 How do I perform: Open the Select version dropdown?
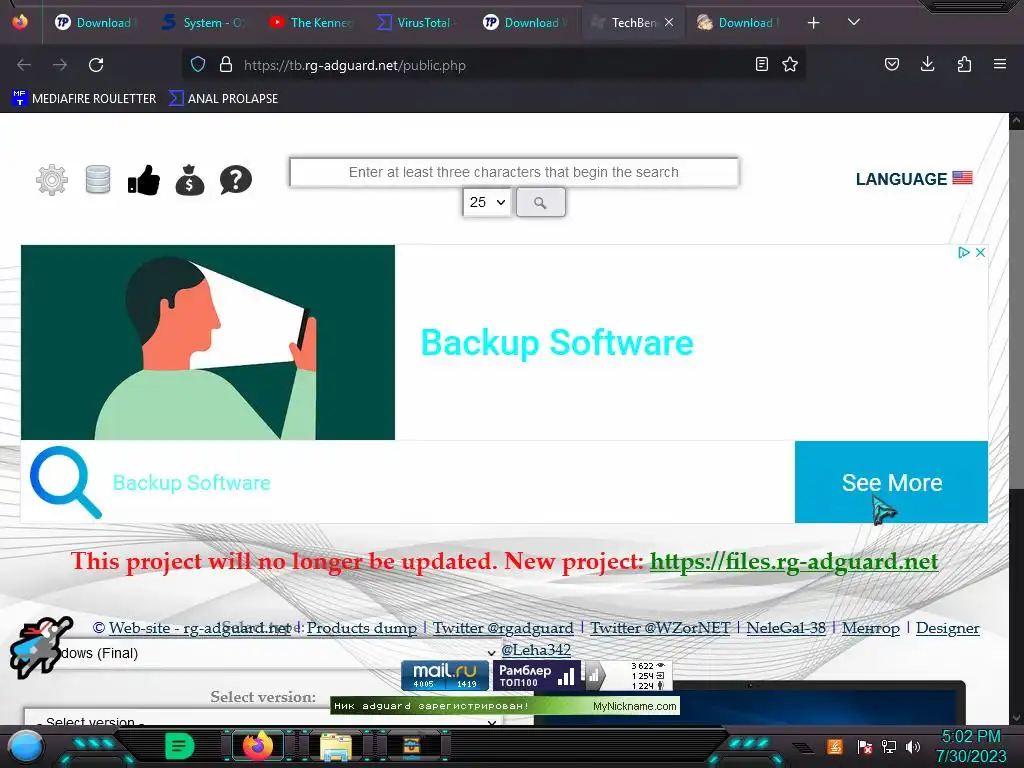[263, 717]
